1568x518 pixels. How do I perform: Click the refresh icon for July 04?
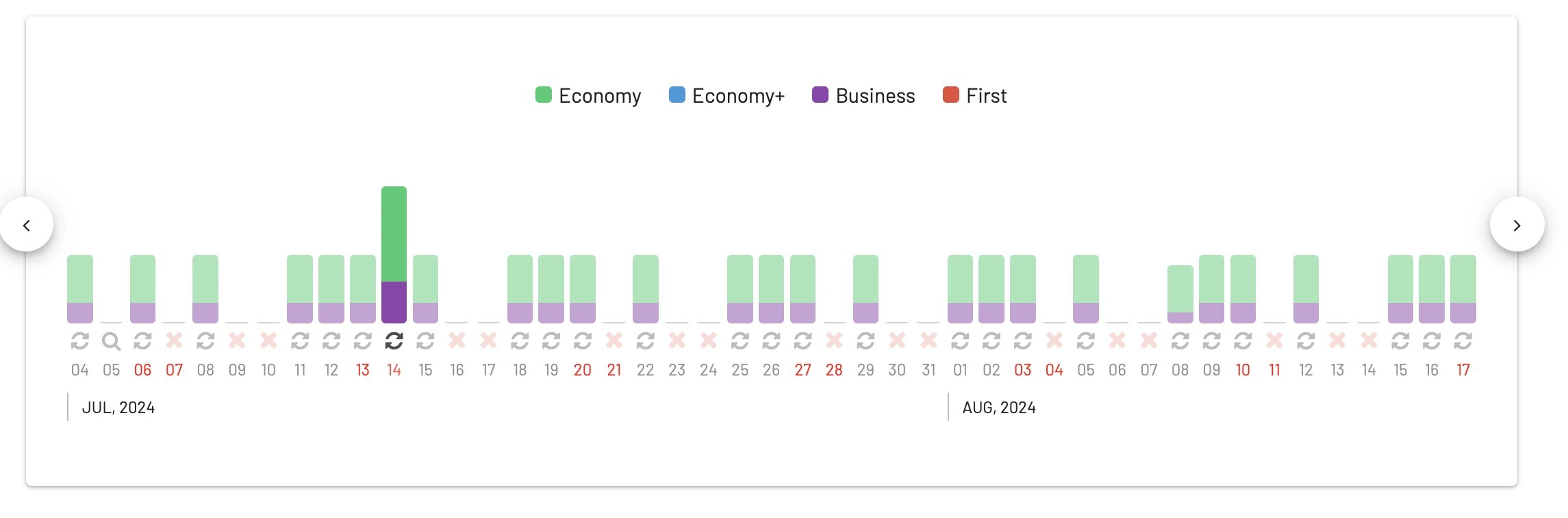[x=80, y=340]
